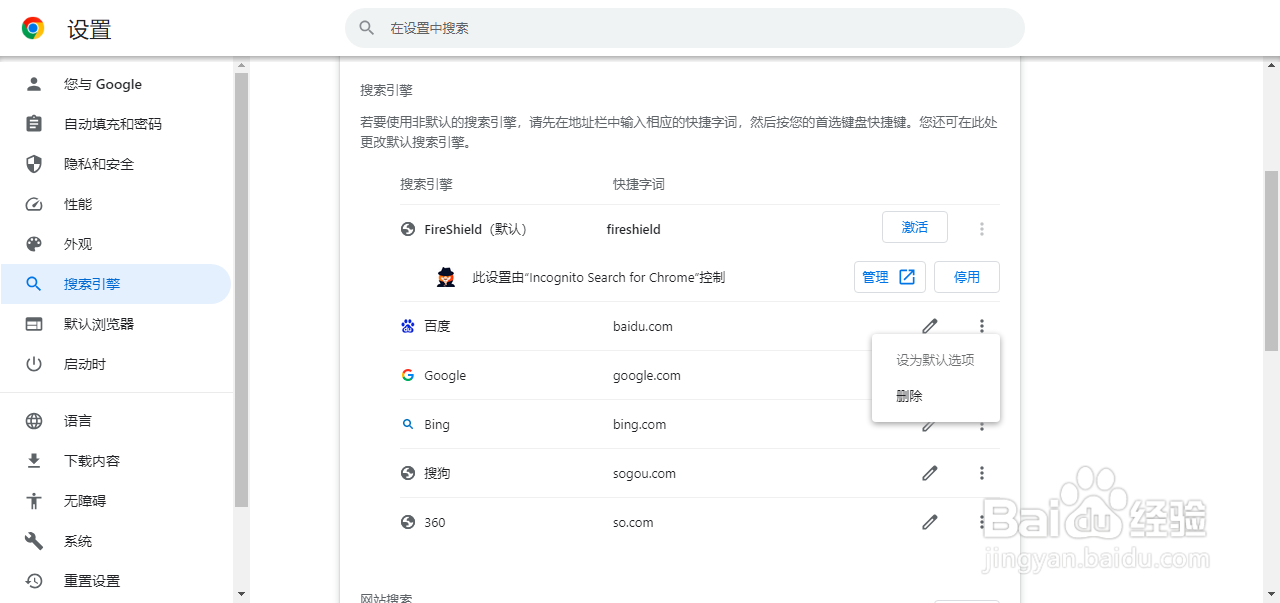Click the FireShield globe favicon

tap(408, 229)
